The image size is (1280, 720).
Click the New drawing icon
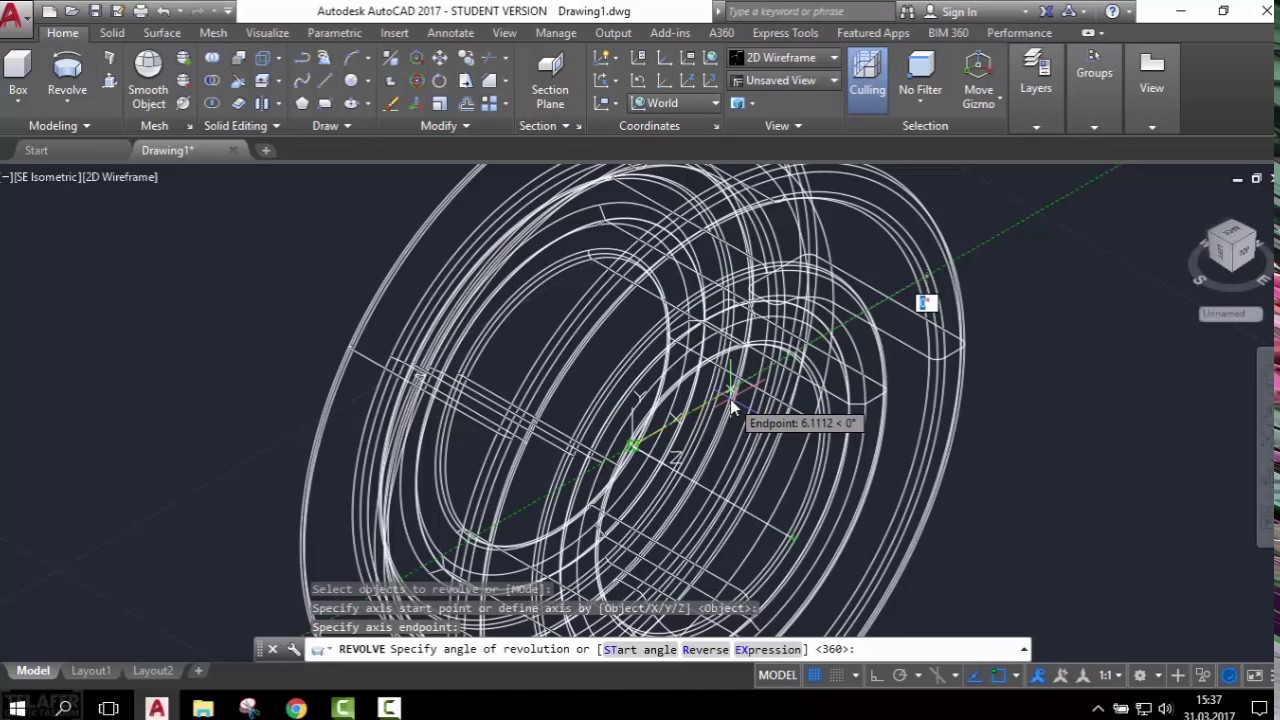click(x=49, y=11)
